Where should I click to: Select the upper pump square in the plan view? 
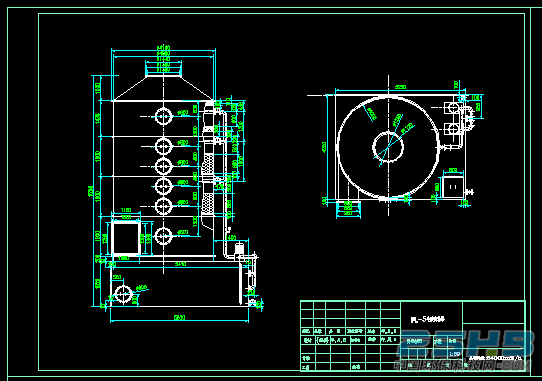coord(452,108)
